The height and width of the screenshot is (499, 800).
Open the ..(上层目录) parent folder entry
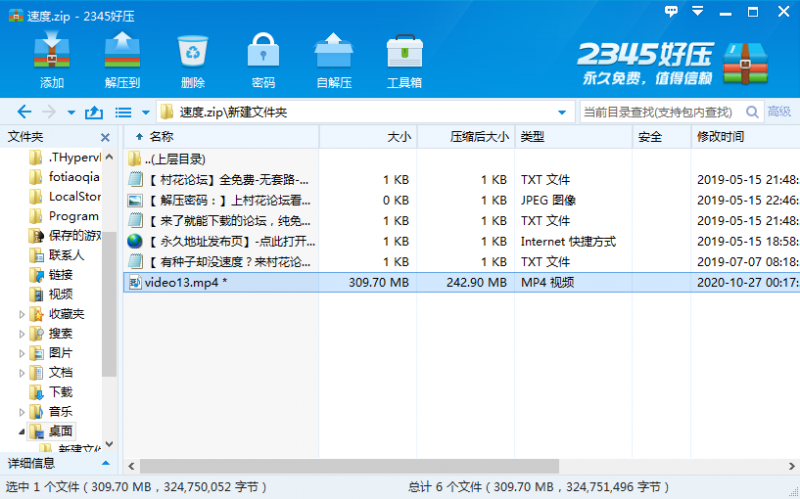coord(175,158)
